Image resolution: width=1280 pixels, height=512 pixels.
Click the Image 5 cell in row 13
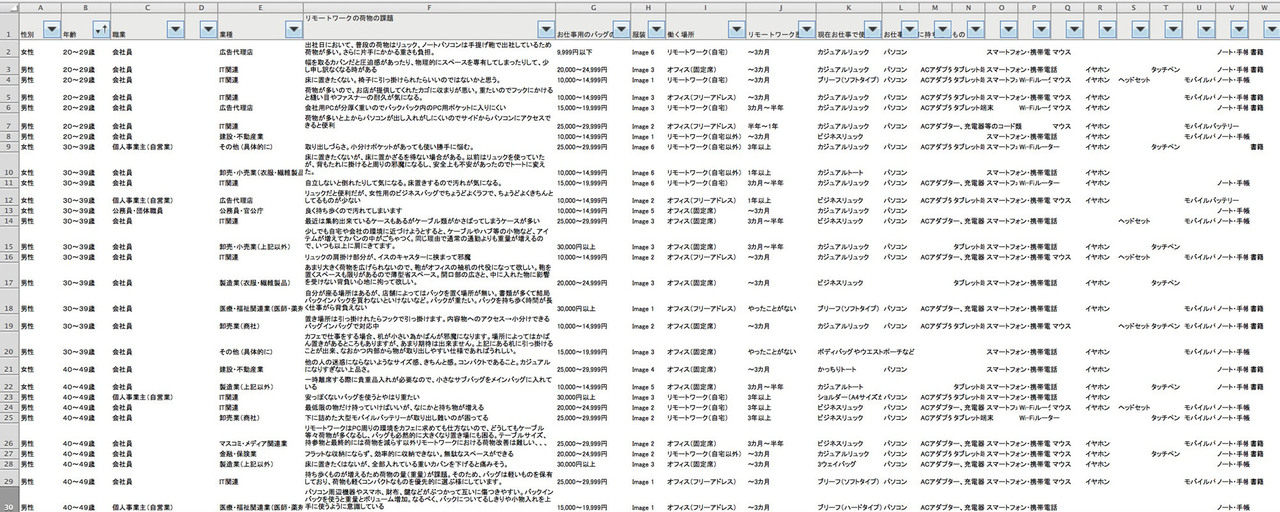click(x=643, y=211)
